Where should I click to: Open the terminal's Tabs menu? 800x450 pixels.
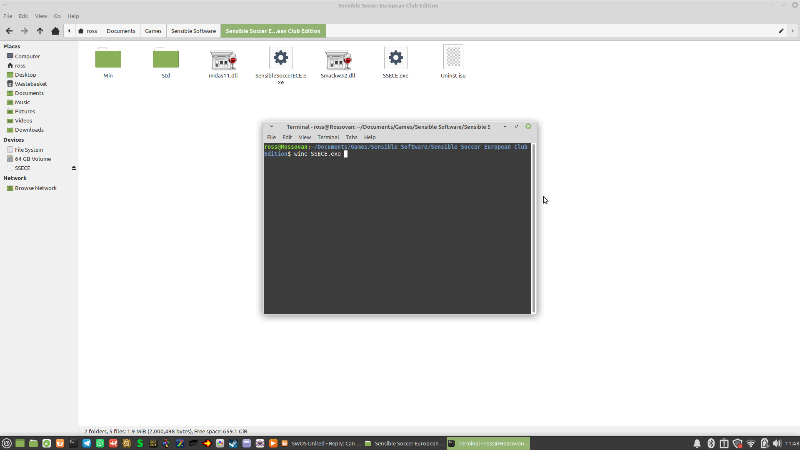point(352,137)
